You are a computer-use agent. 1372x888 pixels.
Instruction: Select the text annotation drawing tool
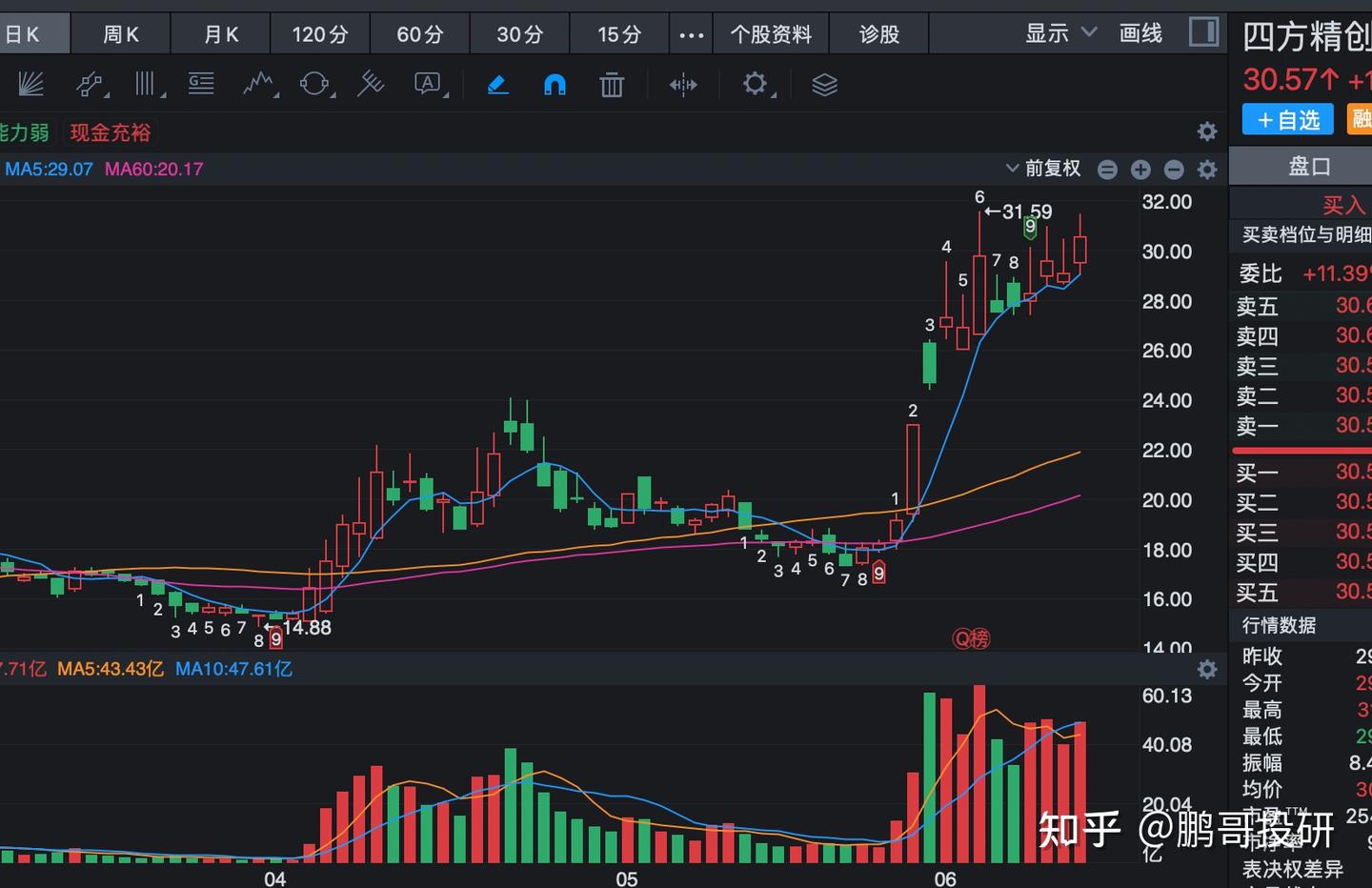pos(430,85)
